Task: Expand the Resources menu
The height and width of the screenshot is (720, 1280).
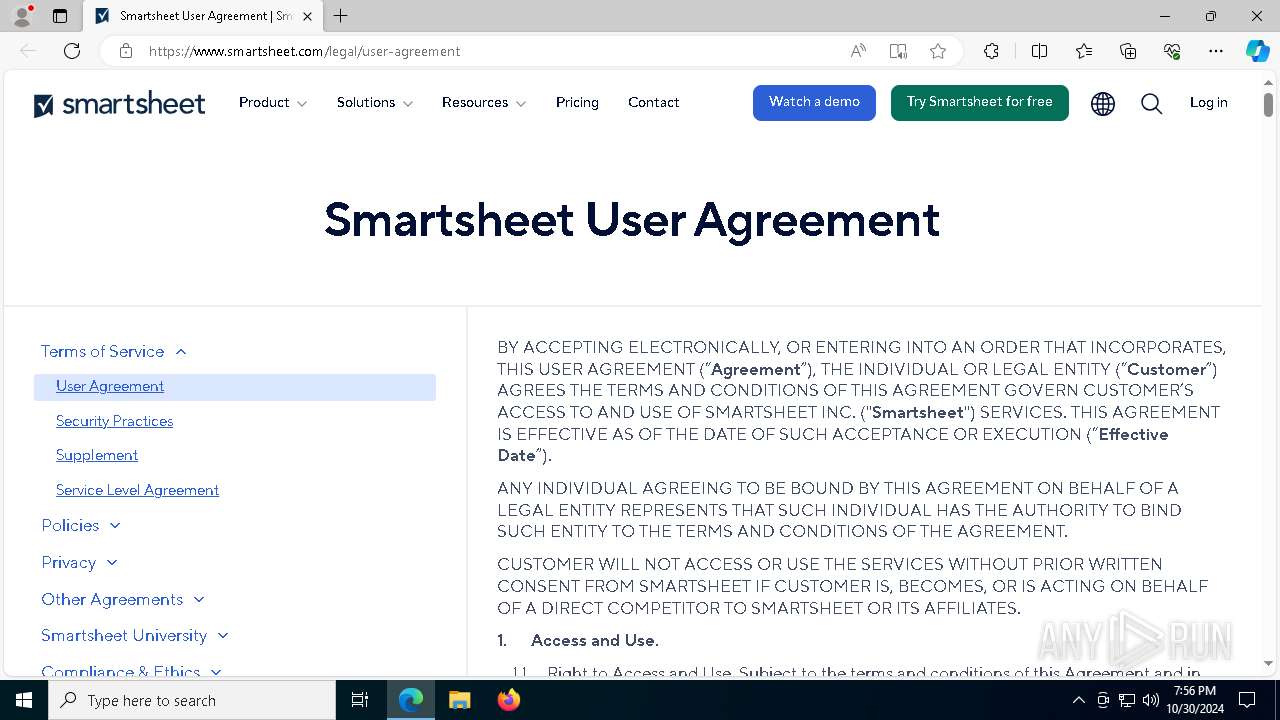Action: pyautogui.click(x=484, y=102)
